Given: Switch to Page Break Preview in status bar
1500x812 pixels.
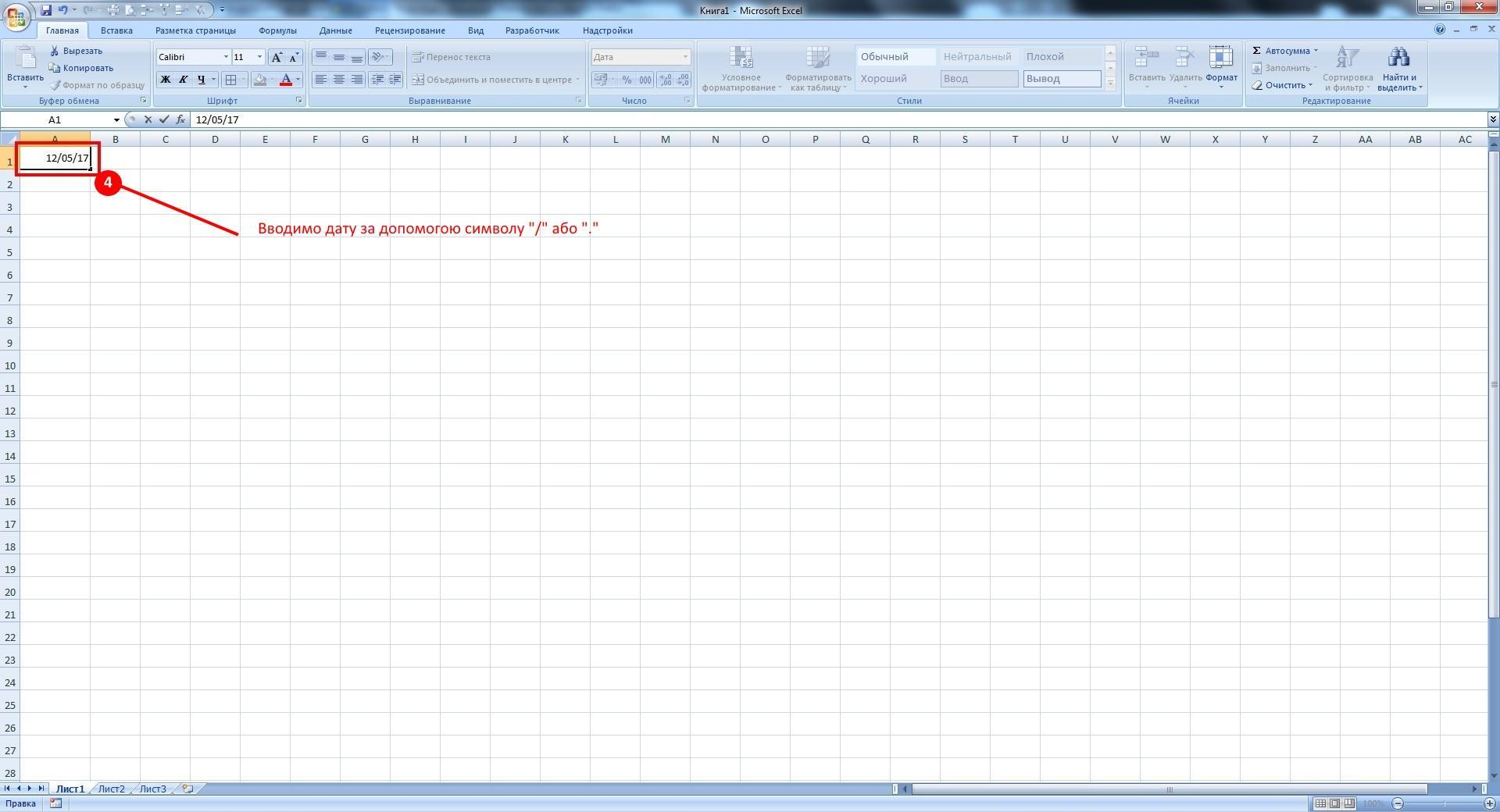Looking at the screenshot, I should point(1350,803).
